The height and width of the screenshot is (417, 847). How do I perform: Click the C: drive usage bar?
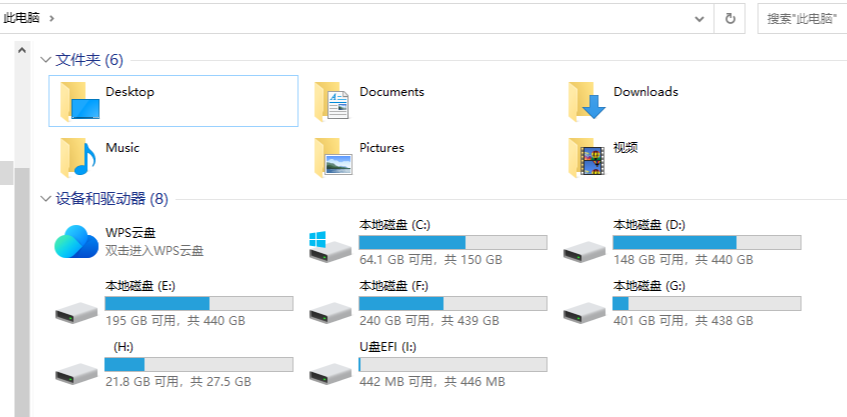453,242
